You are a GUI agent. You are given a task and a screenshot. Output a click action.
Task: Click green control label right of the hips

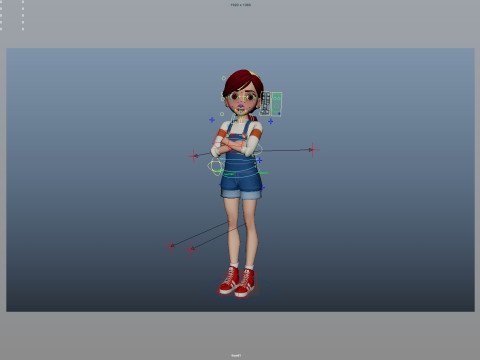point(263,173)
